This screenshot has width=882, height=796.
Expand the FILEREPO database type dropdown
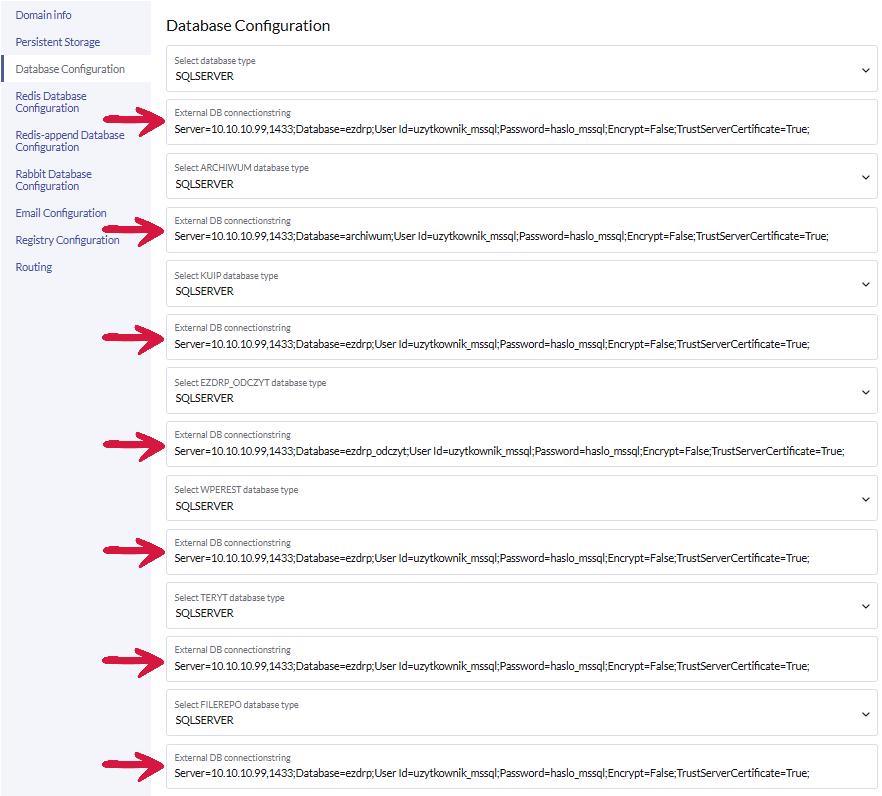click(x=520, y=713)
